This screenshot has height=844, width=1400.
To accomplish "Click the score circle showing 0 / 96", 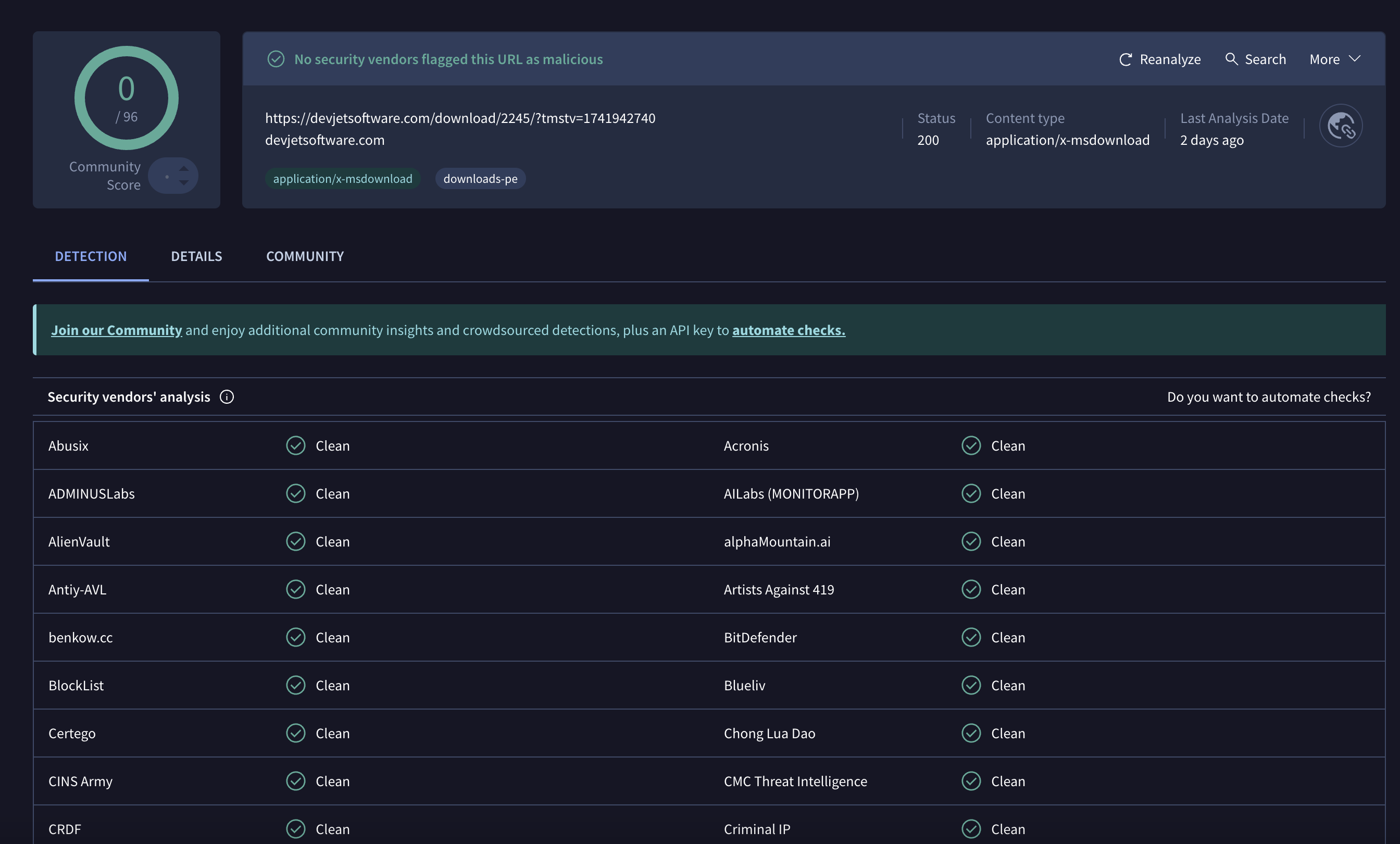I will [126, 98].
